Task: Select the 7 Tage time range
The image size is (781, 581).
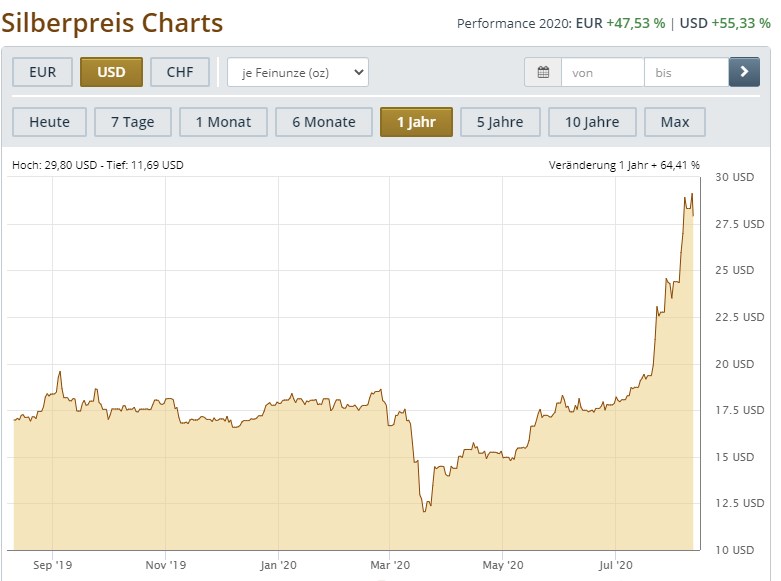Action: (132, 122)
